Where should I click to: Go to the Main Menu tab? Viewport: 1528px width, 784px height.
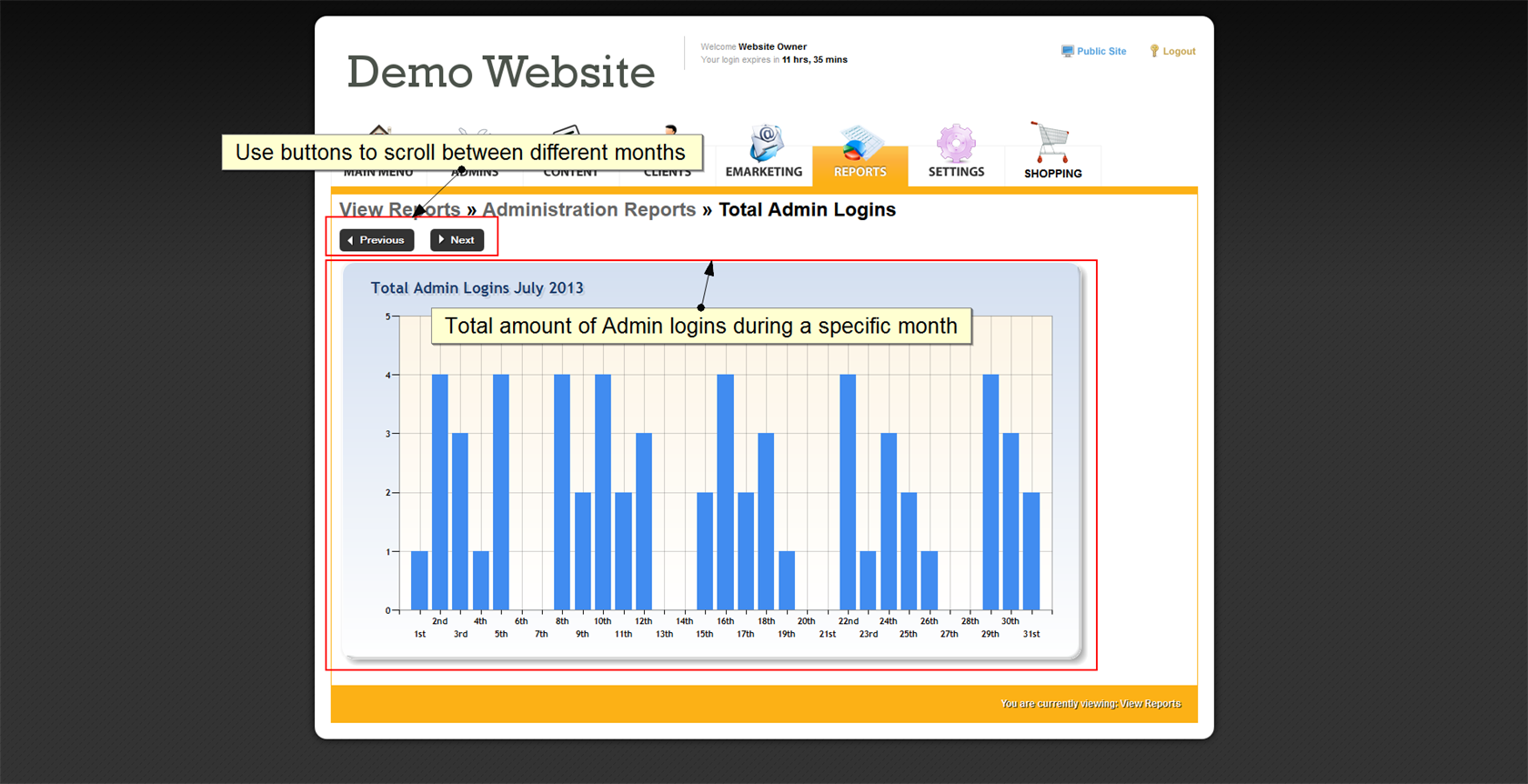(378, 173)
